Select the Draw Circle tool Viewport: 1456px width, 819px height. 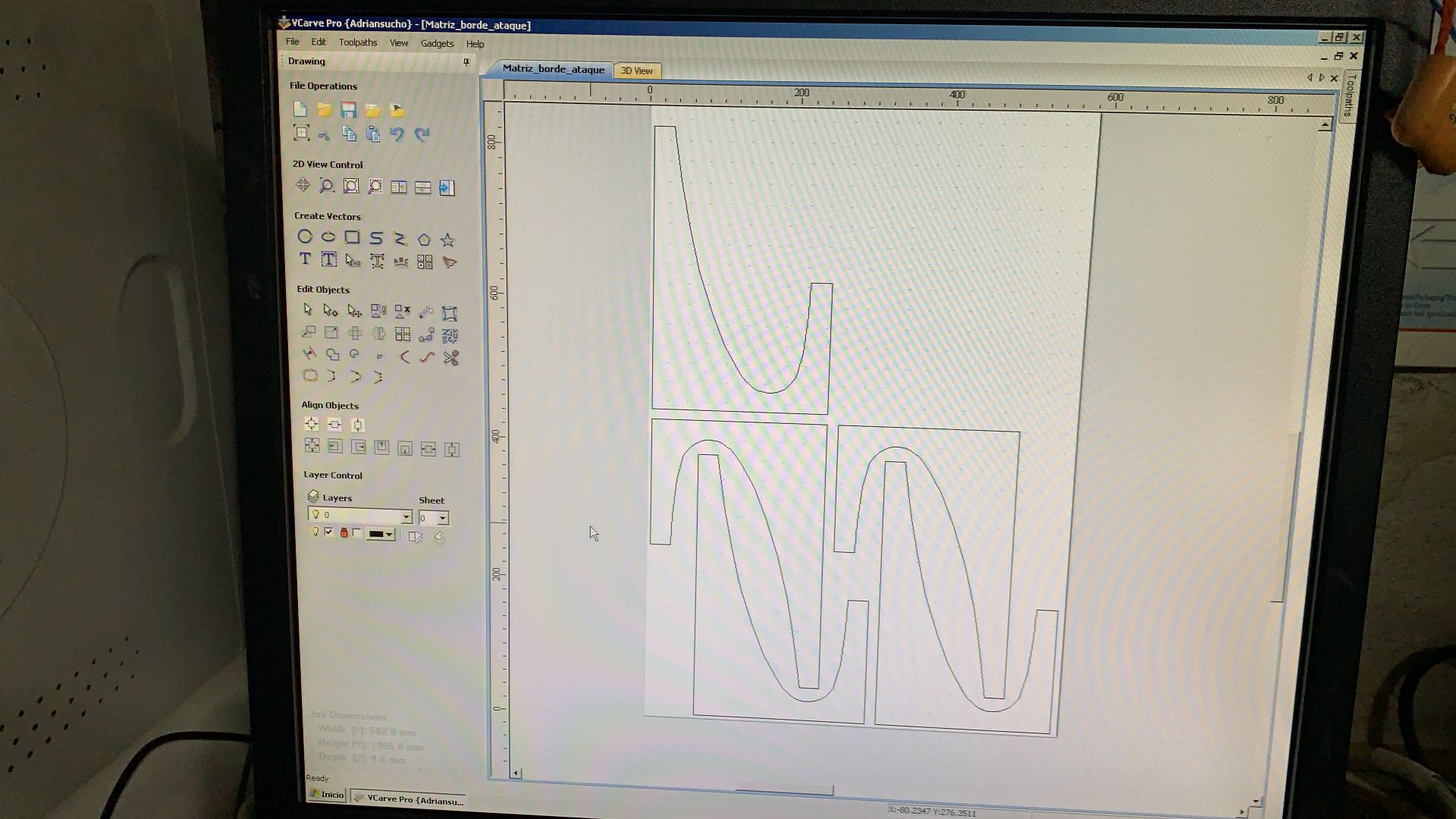[305, 237]
